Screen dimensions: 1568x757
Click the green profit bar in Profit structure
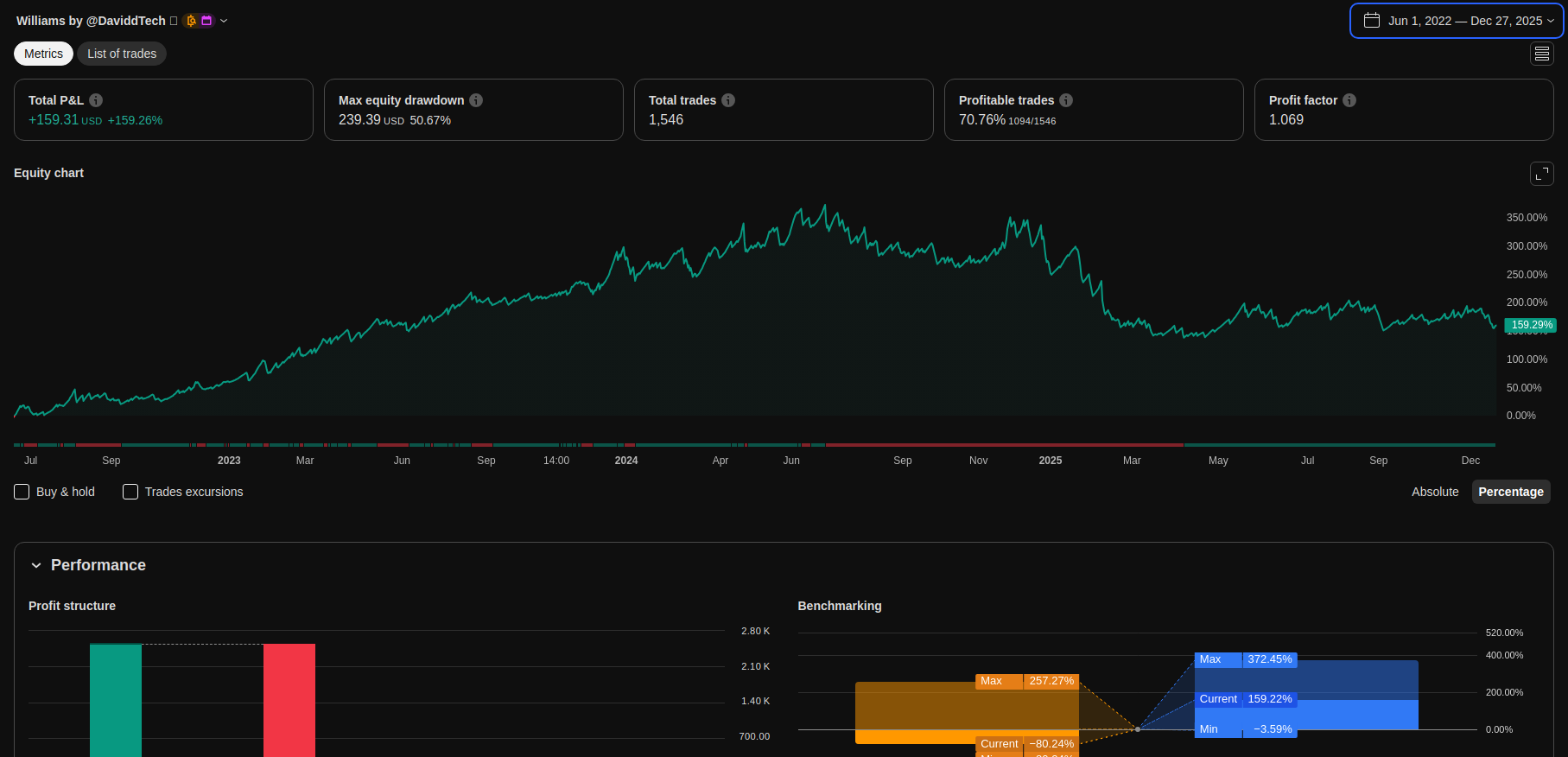click(x=116, y=700)
